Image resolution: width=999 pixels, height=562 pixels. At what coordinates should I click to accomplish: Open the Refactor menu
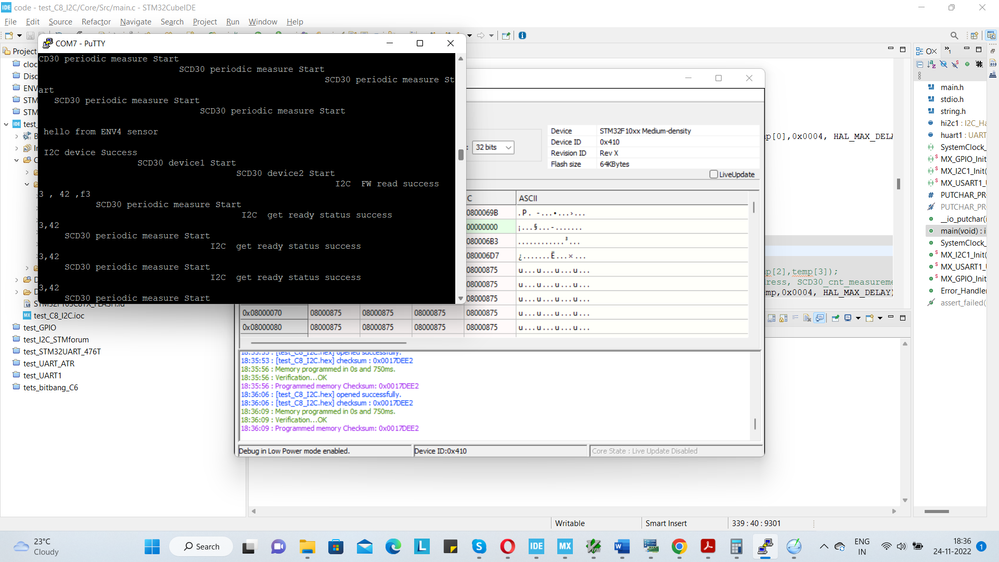[96, 22]
